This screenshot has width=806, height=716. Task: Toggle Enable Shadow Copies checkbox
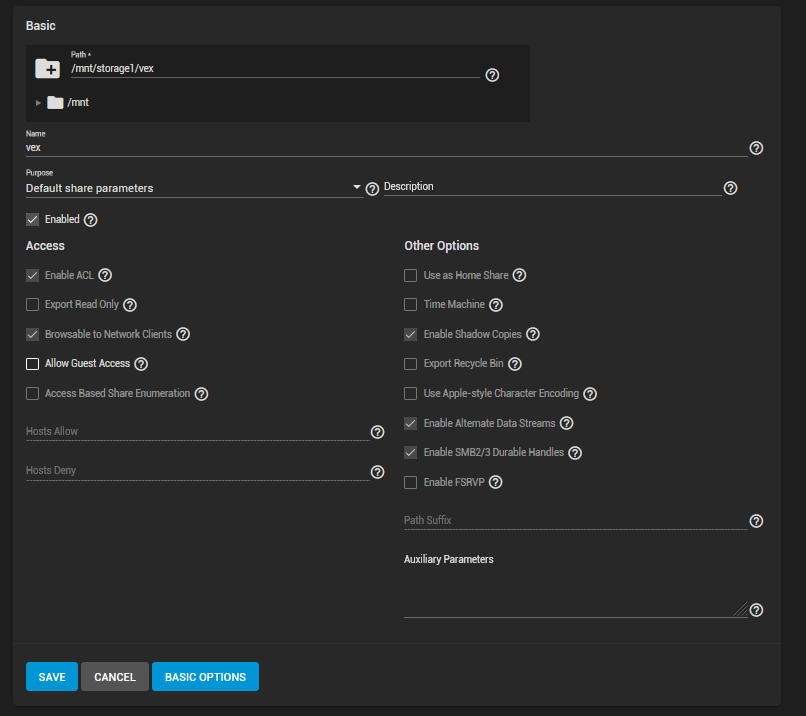(410, 335)
